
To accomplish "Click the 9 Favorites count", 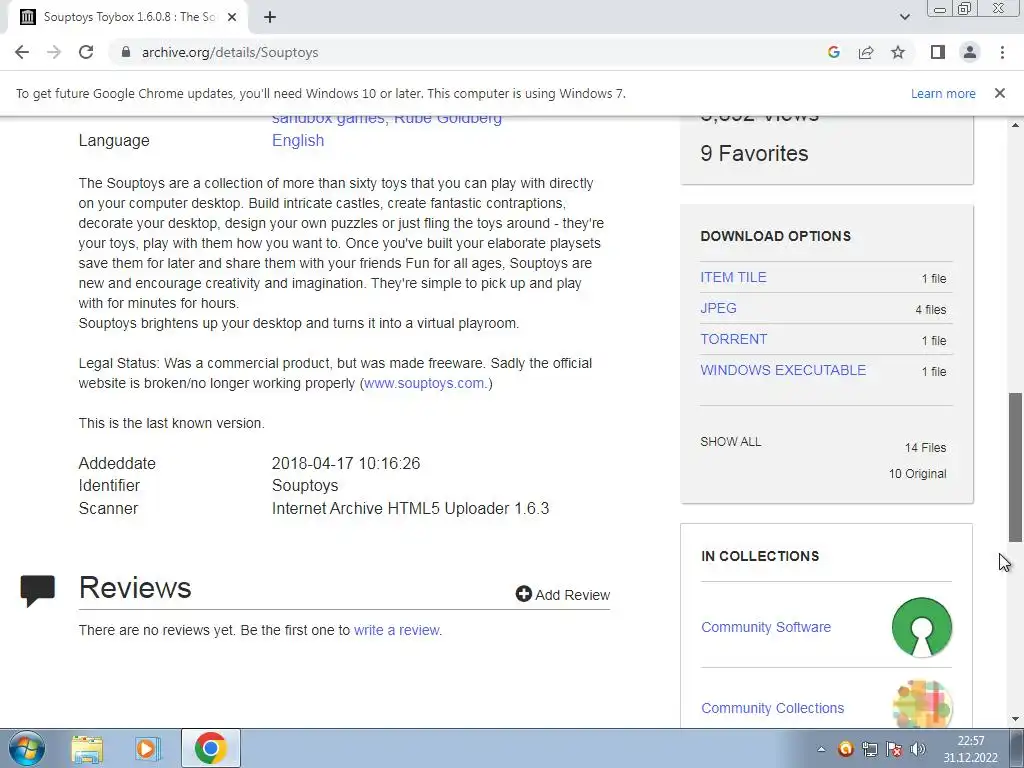I will tap(754, 153).
